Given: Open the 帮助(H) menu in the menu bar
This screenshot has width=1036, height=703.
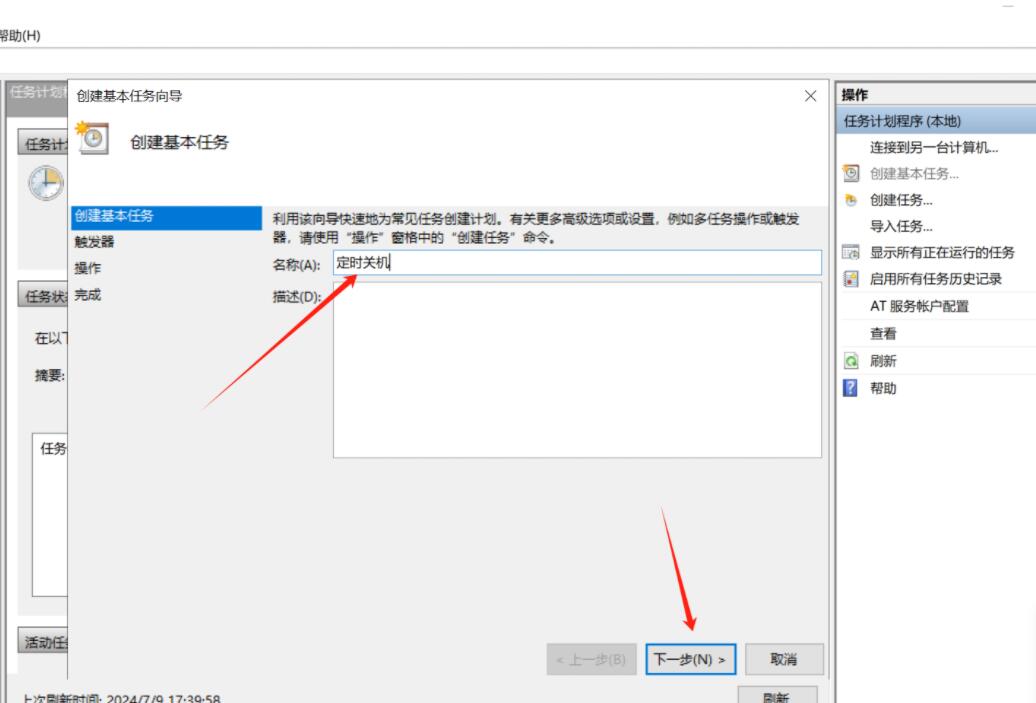Looking at the screenshot, I should point(20,35).
